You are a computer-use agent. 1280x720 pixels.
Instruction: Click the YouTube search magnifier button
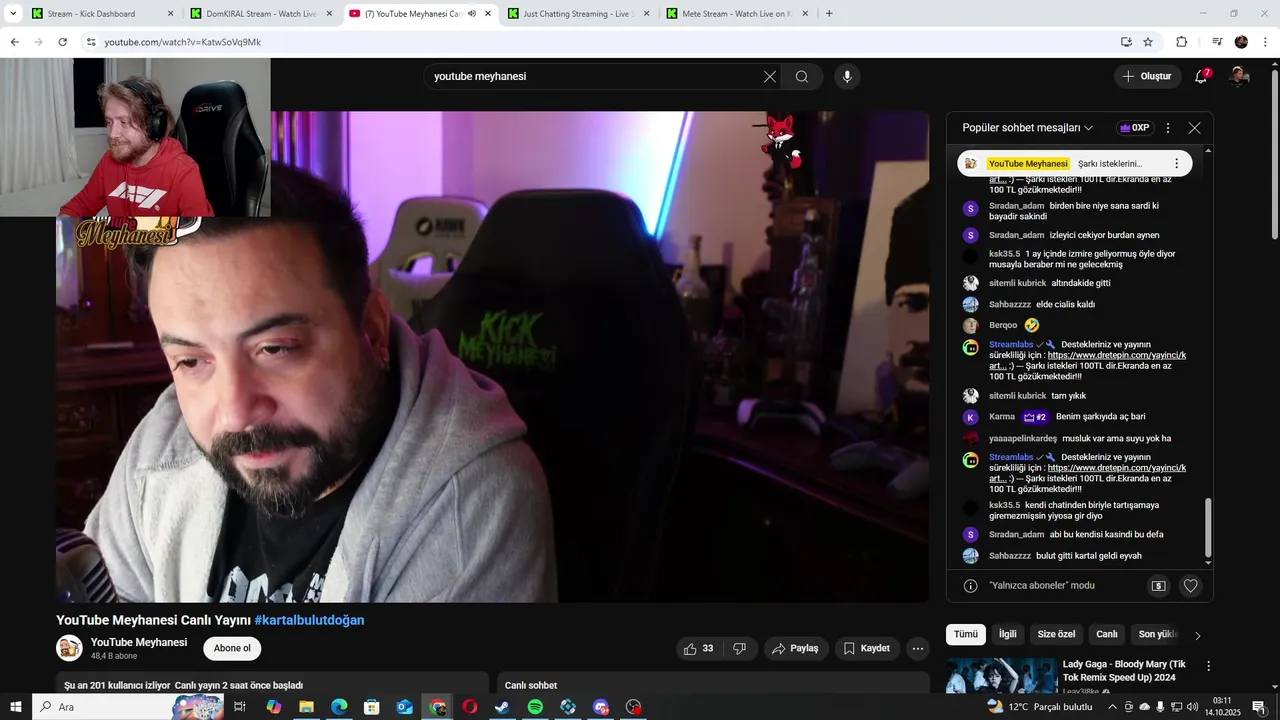point(802,77)
